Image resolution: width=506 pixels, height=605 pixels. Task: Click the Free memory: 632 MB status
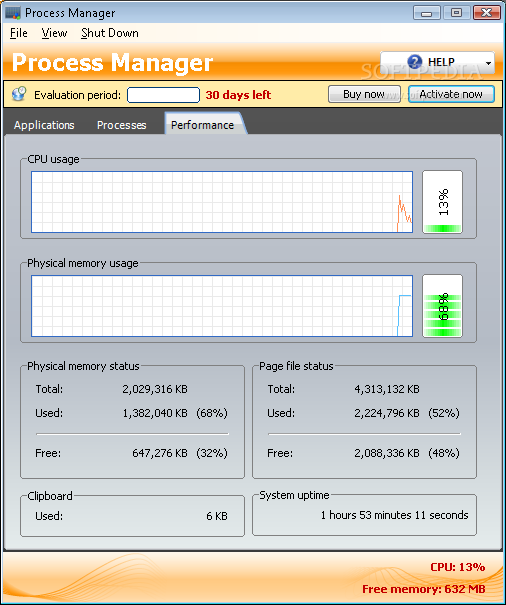point(424,589)
